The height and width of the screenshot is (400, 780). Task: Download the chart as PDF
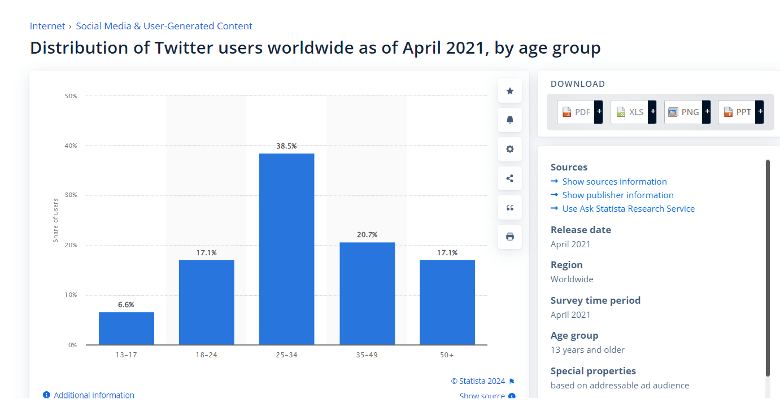click(576, 112)
